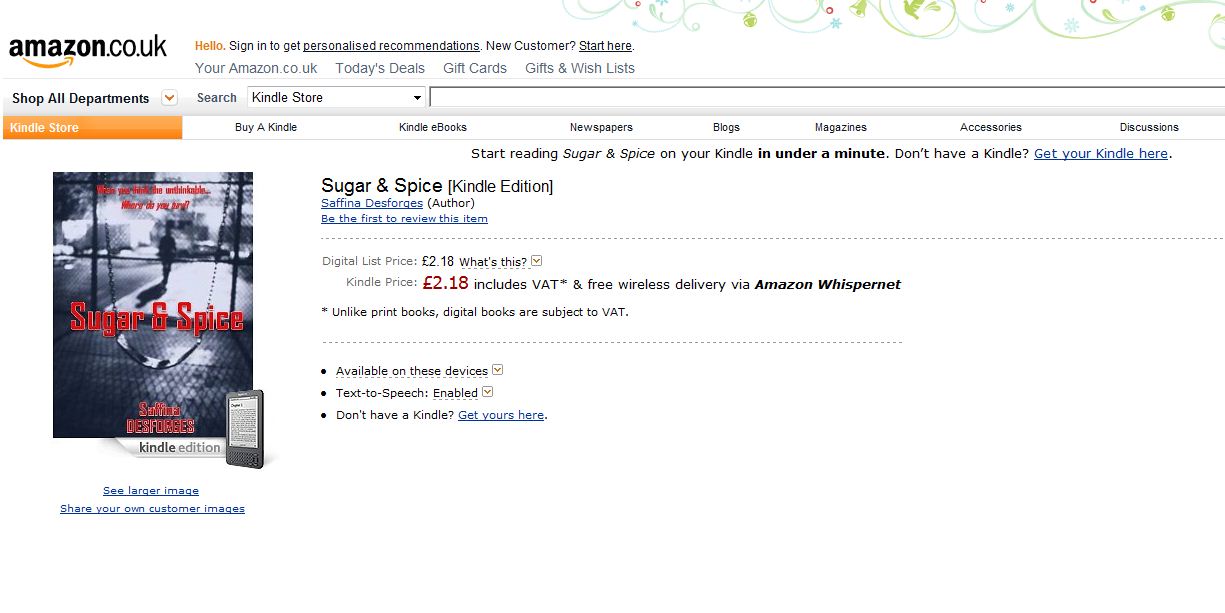Open Today's Deals menu link

point(380,68)
